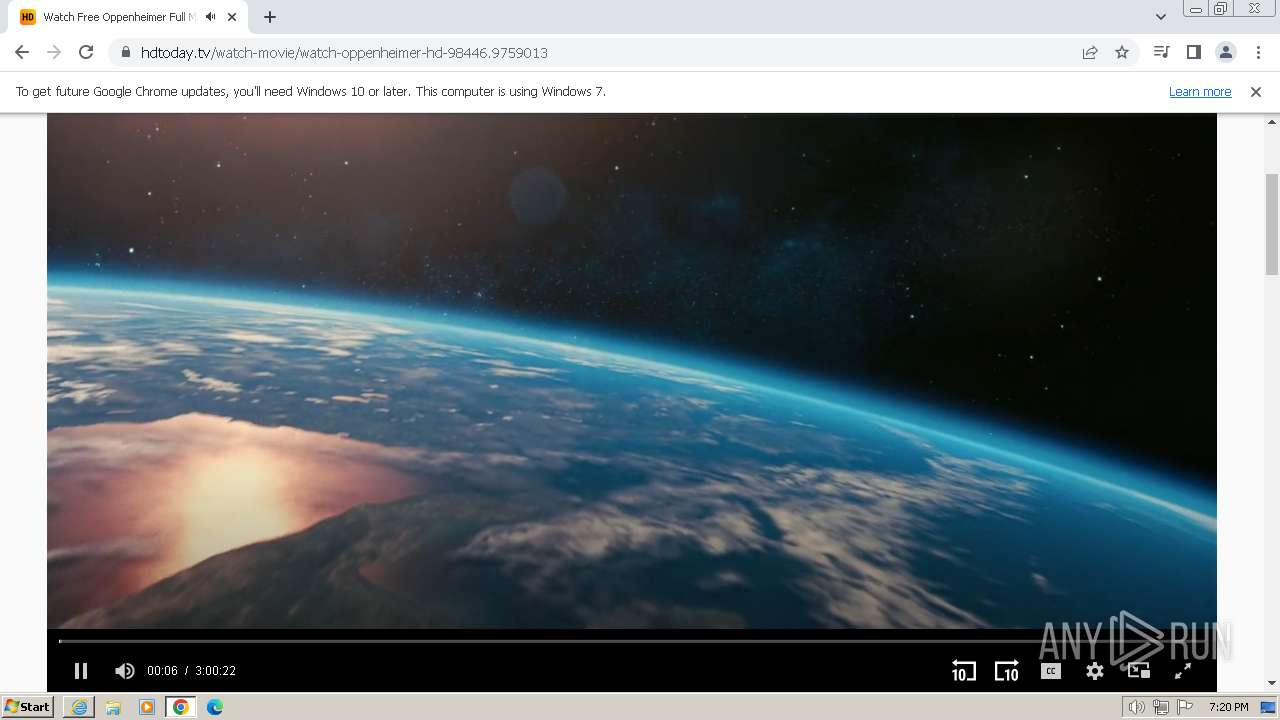
Task: Open network tray icon
Action: click(x=1161, y=707)
